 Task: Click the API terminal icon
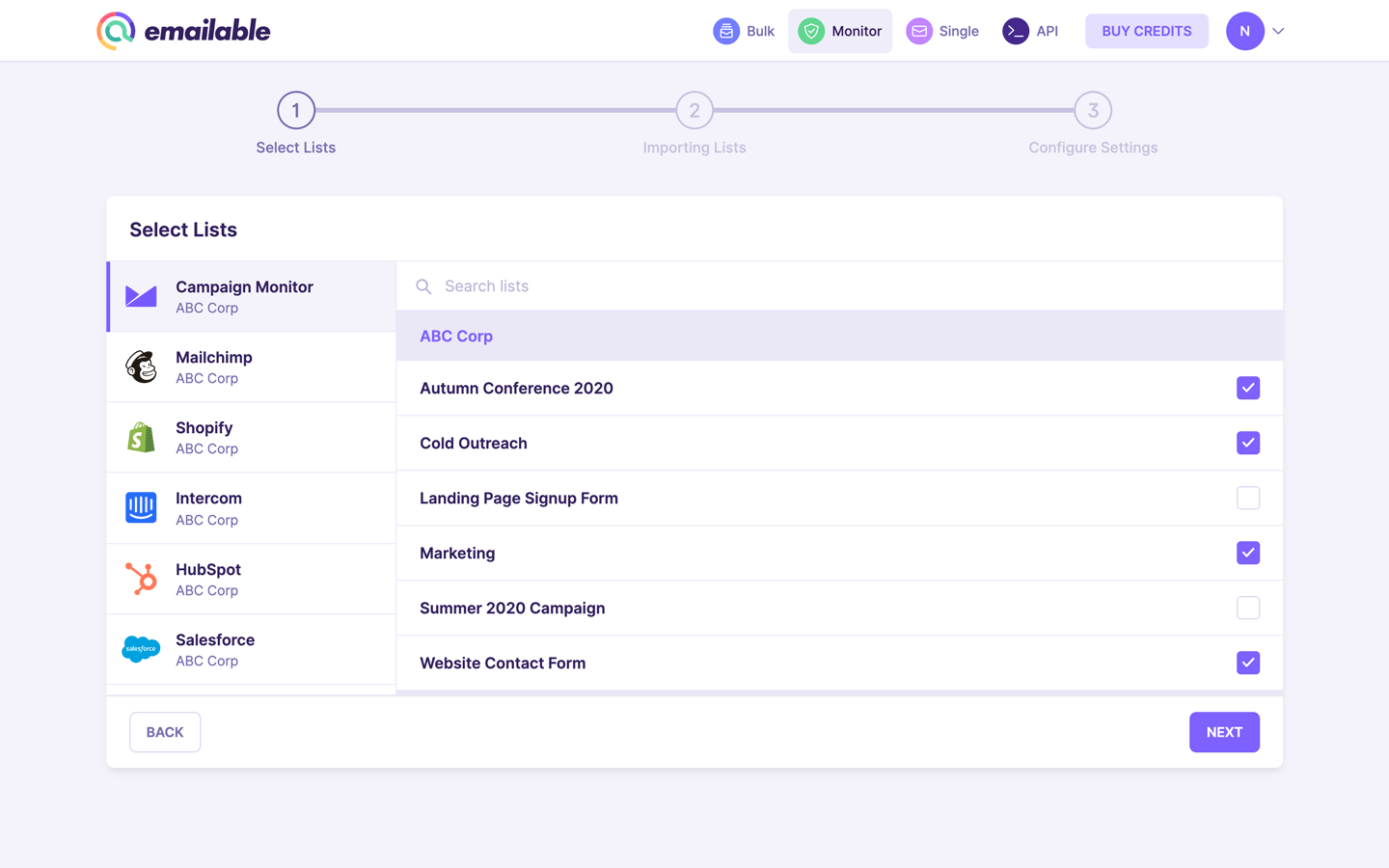[1016, 31]
